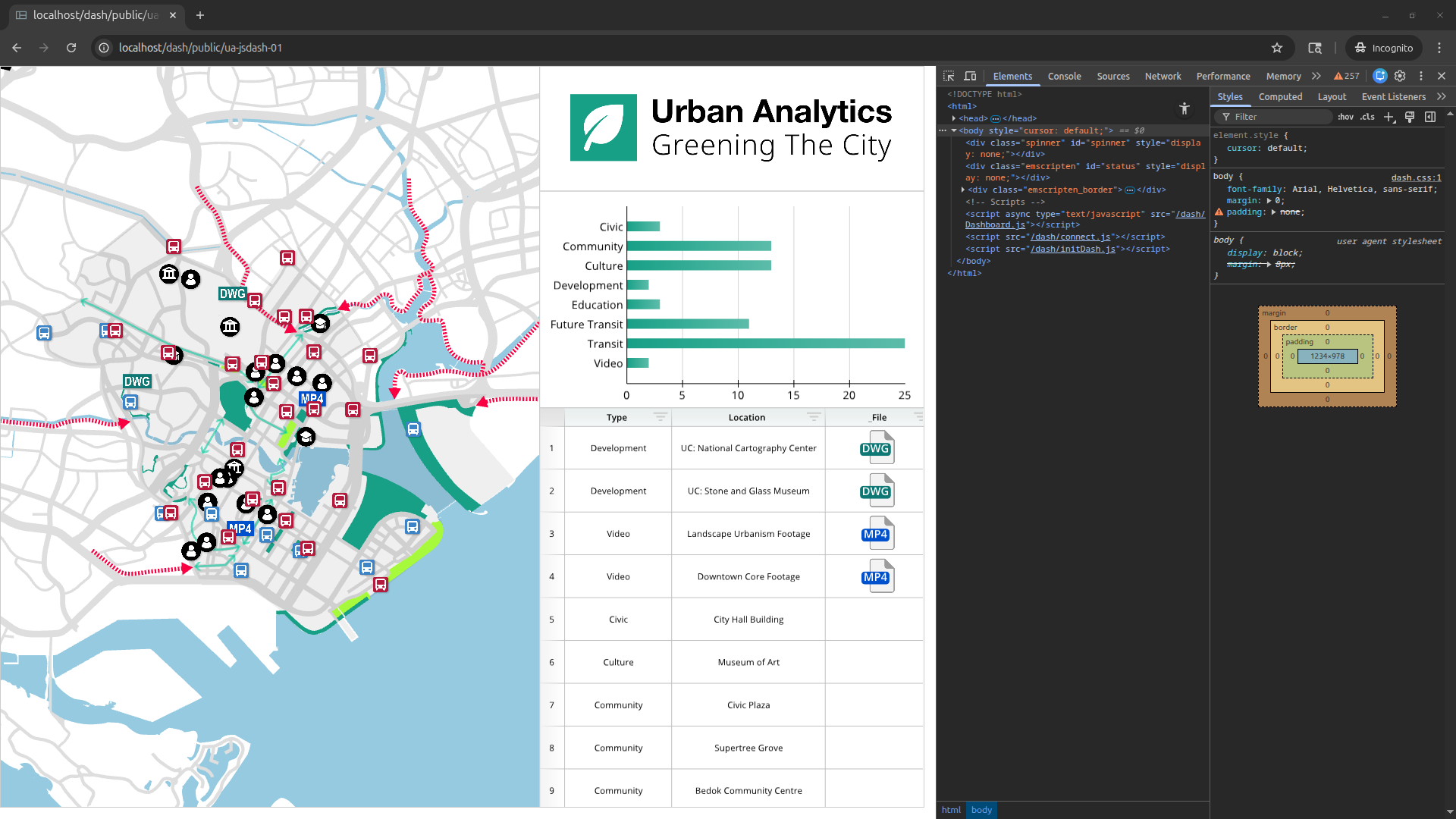Image resolution: width=1456 pixels, height=819 pixels.
Task: Expand the emscripten_border div node
Action: (963, 190)
